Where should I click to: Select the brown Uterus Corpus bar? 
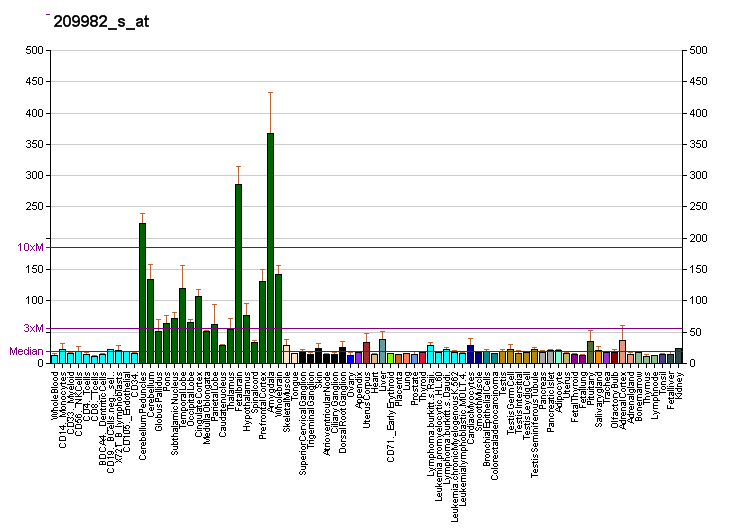pyautogui.click(x=366, y=352)
